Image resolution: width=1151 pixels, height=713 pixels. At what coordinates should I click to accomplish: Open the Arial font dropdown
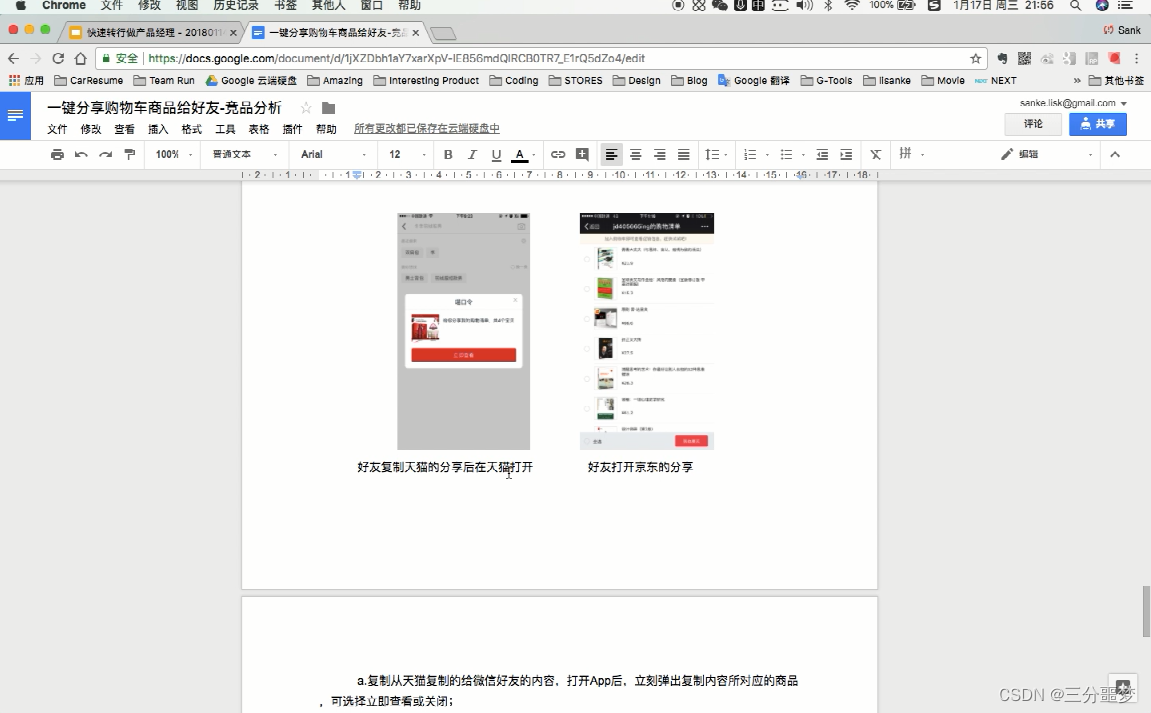[333, 154]
